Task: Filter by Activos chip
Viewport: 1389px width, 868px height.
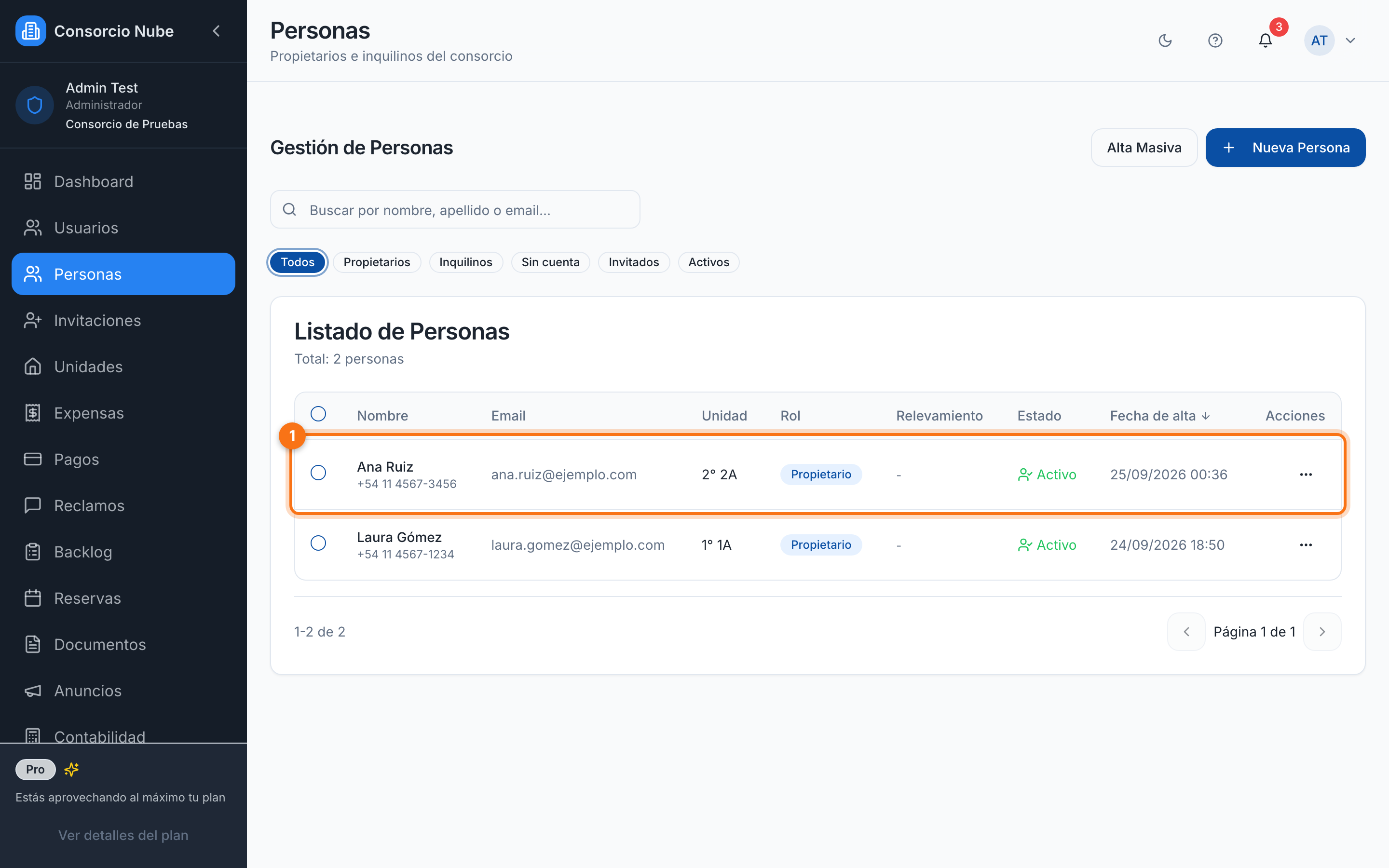Action: [709, 262]
